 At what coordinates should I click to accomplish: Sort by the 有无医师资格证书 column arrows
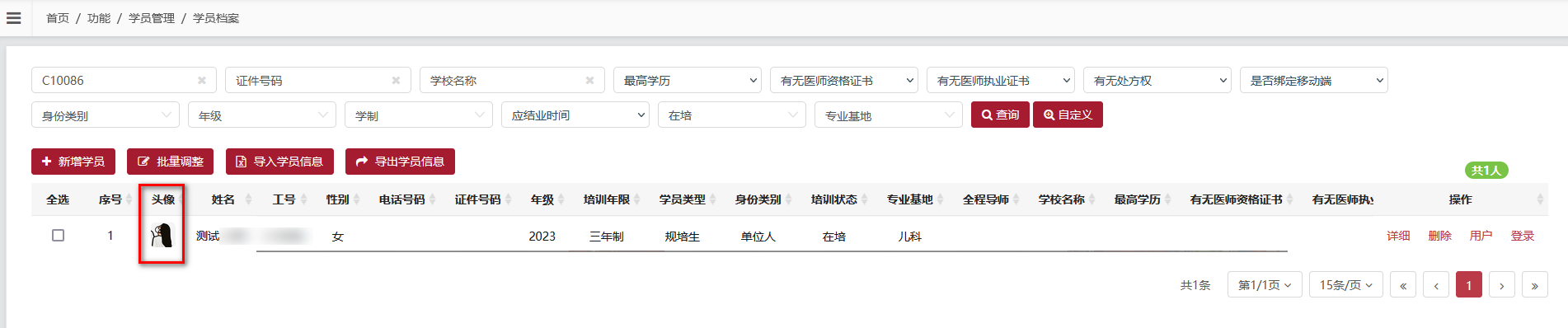point(1290,199)
